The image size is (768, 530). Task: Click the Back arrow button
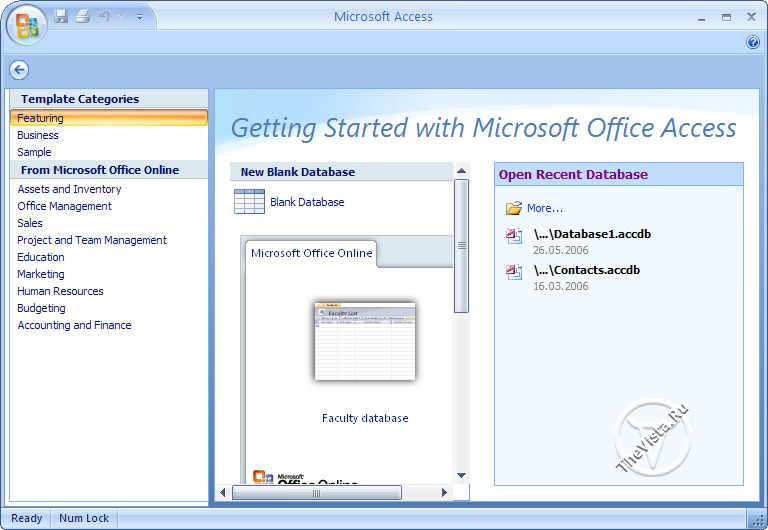click(19, 70)
